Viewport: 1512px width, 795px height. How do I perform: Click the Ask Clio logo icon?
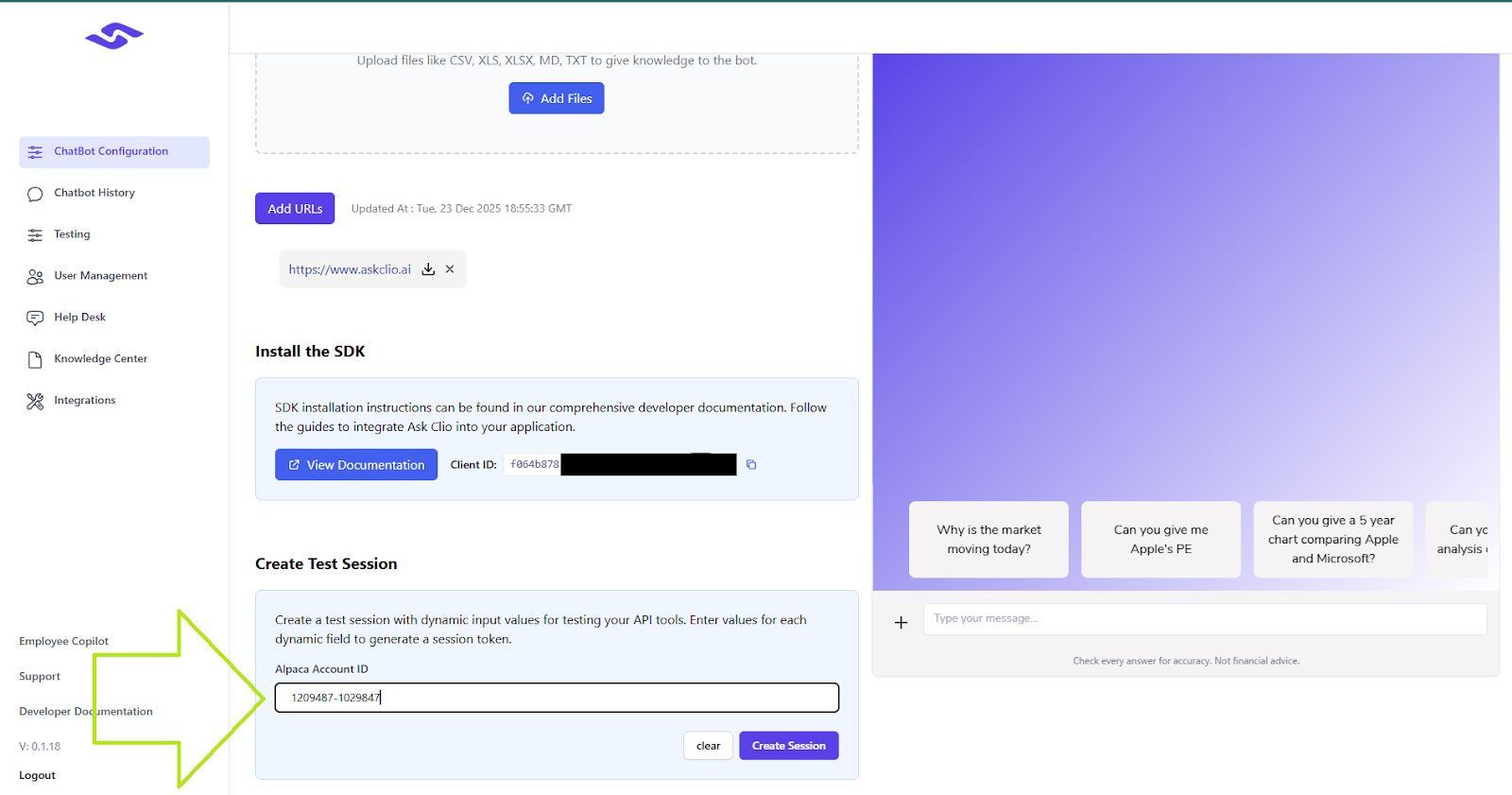(x=114, y=37)
